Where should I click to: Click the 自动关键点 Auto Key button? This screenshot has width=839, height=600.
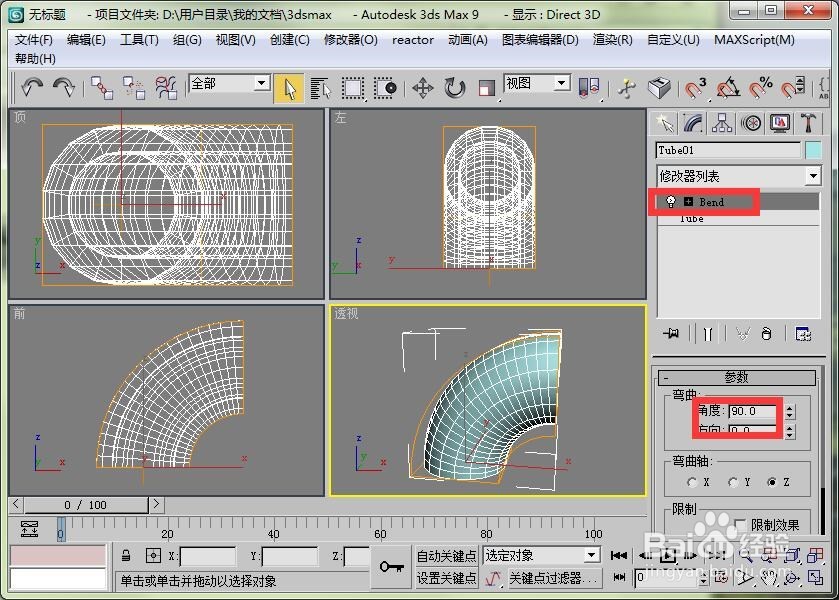(x=445, y=554)
